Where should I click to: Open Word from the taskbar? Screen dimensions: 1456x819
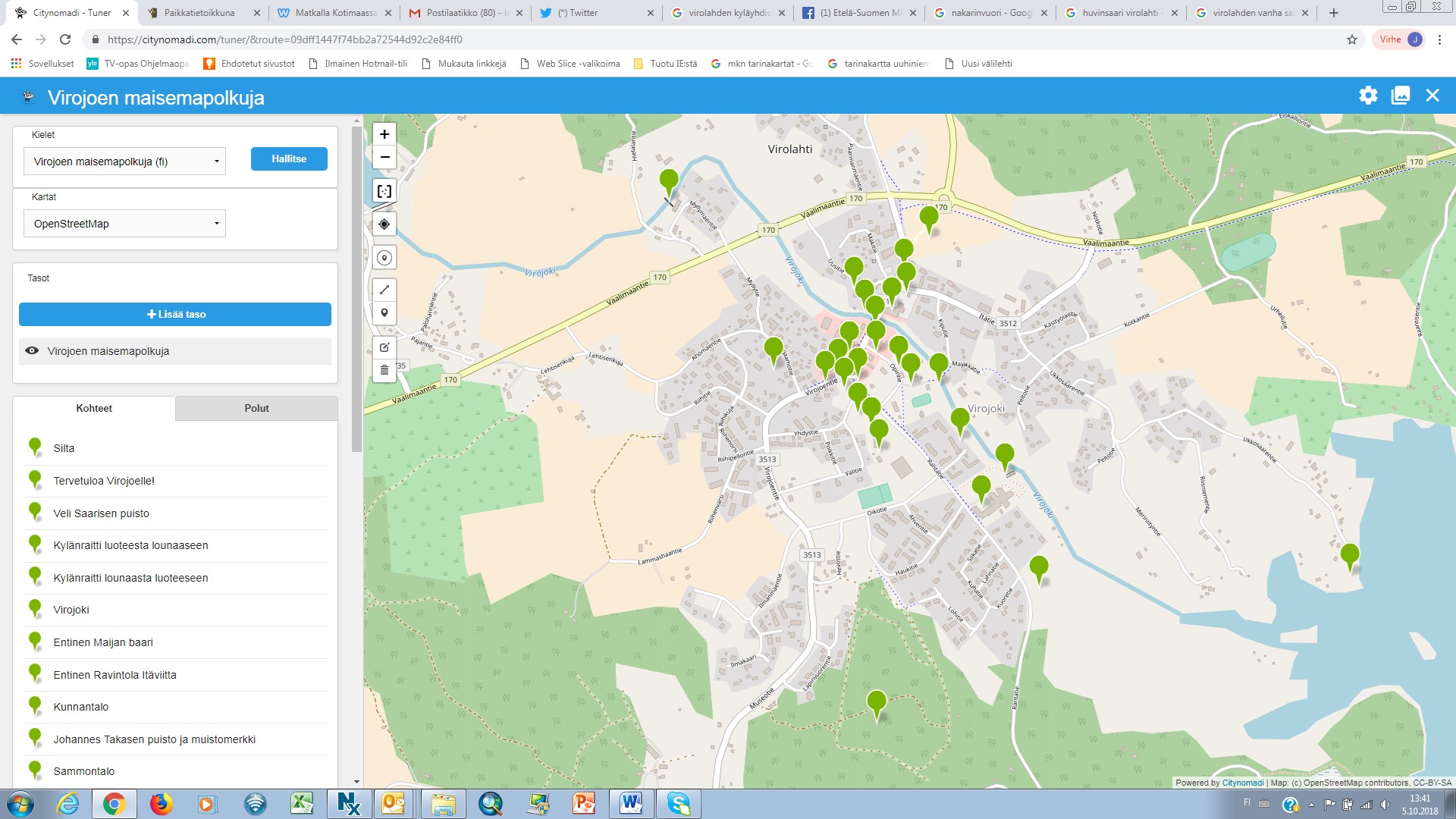631,804
